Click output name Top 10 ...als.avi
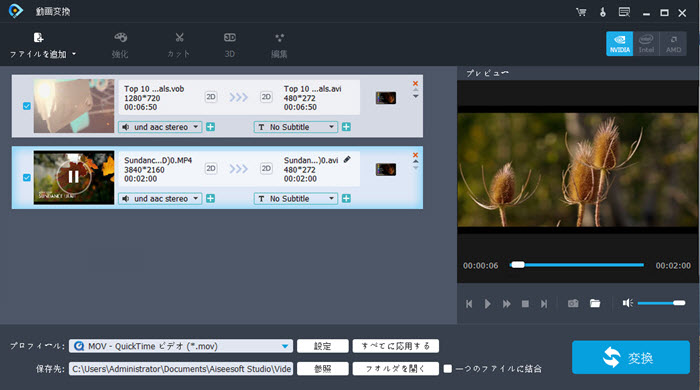 pyautogui.click(x=312, y=89)
